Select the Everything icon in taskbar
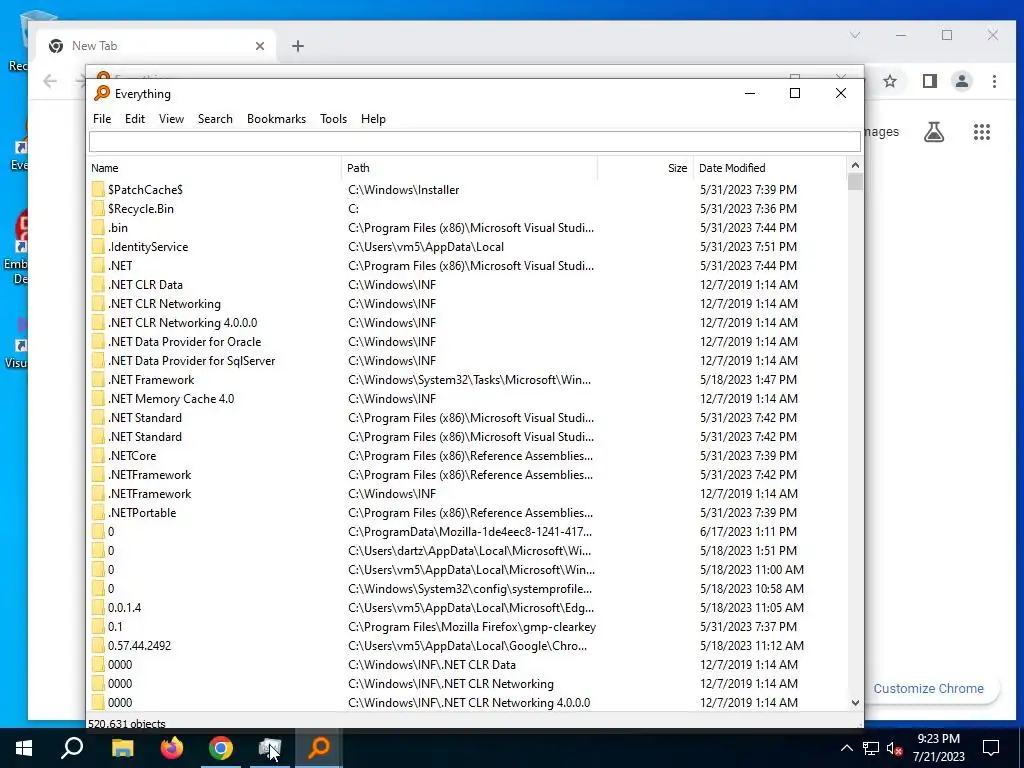 tap(319, 748)
